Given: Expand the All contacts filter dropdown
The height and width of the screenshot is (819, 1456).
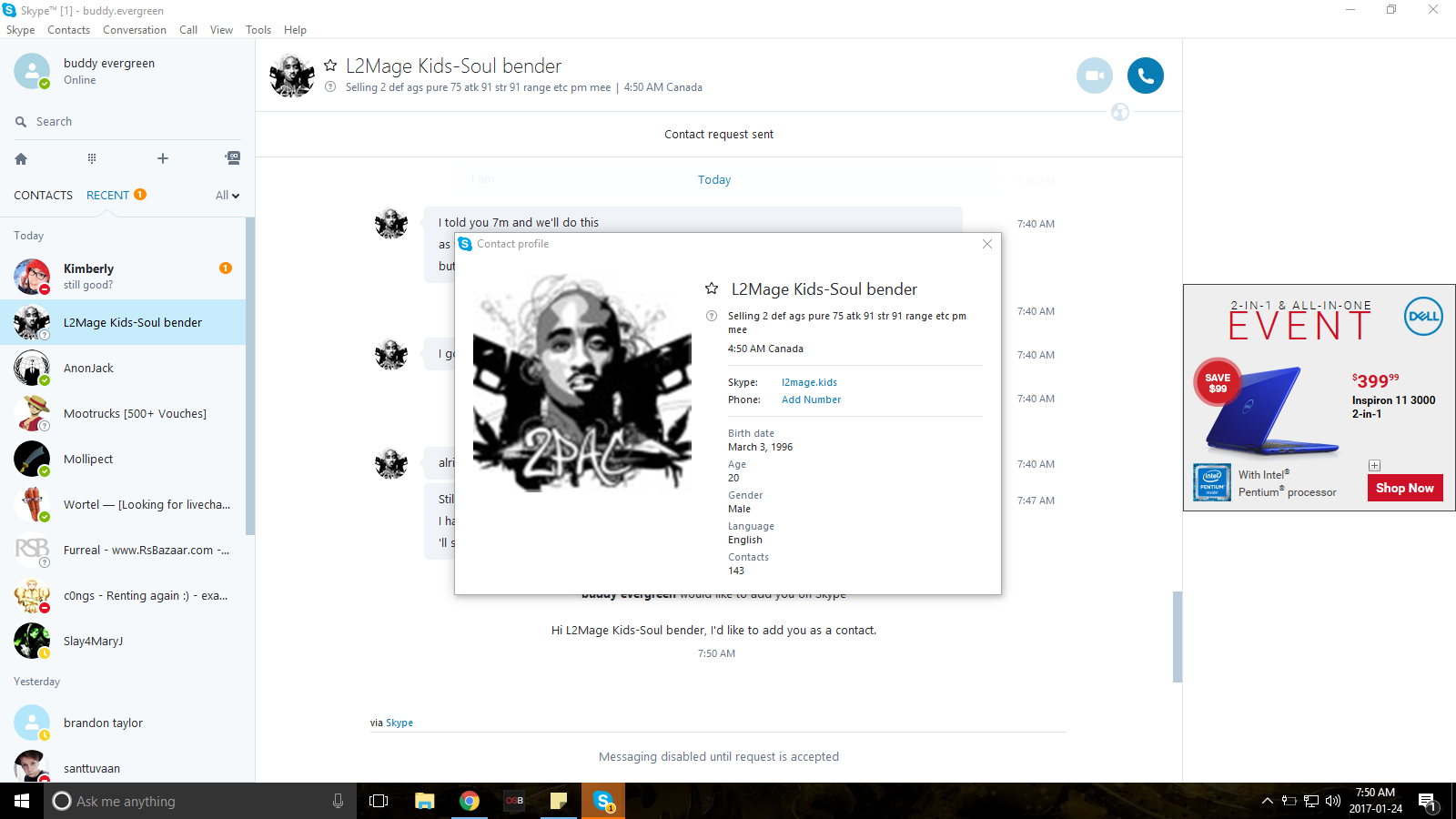Looking at the screenshot, I should coord(227,196).
